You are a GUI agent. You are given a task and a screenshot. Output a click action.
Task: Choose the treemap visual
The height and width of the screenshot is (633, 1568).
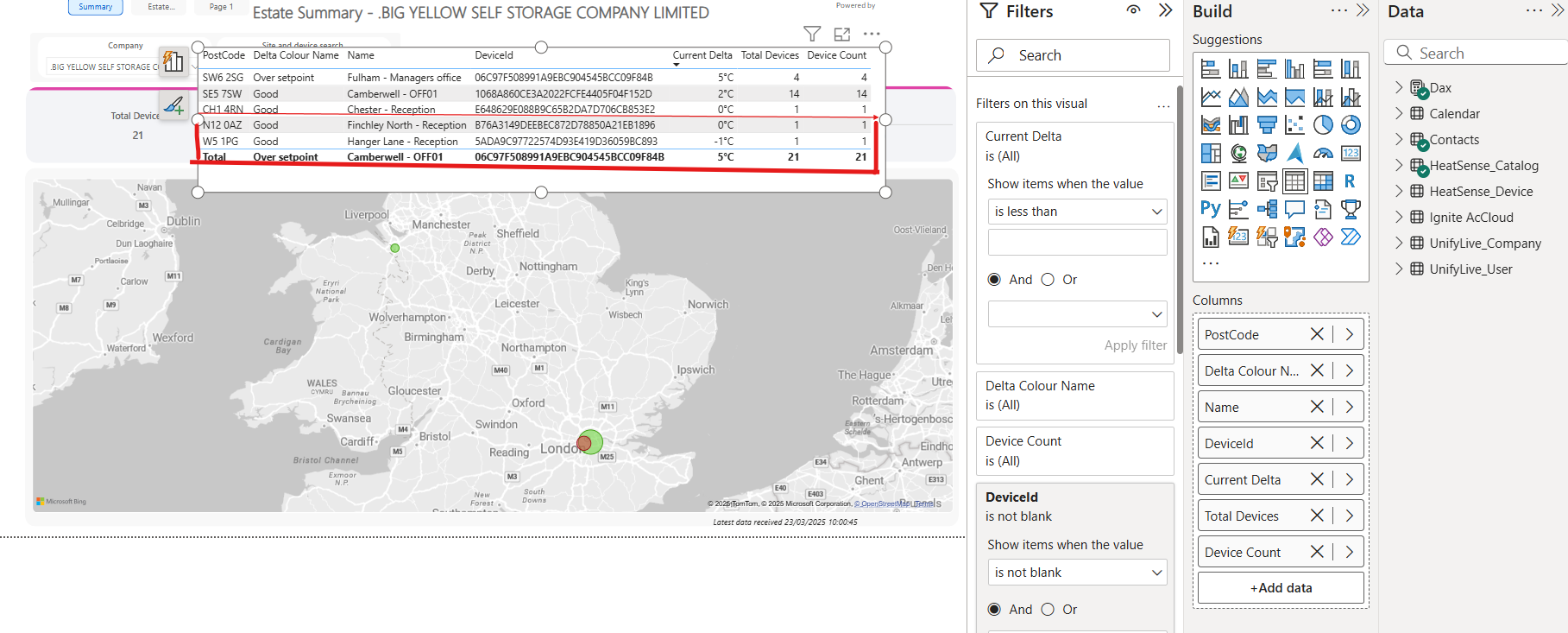[x=1211, y=154]
